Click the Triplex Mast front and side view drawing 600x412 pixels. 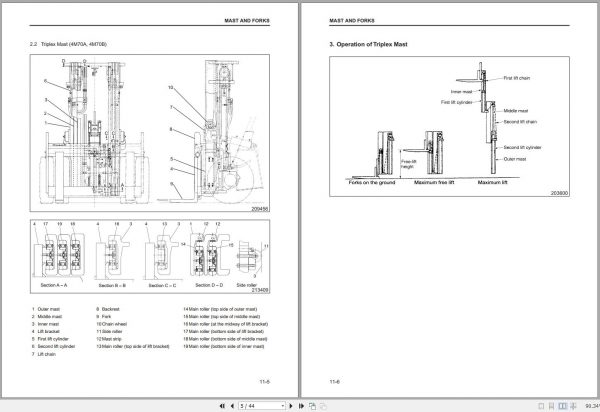coord(150,133)
